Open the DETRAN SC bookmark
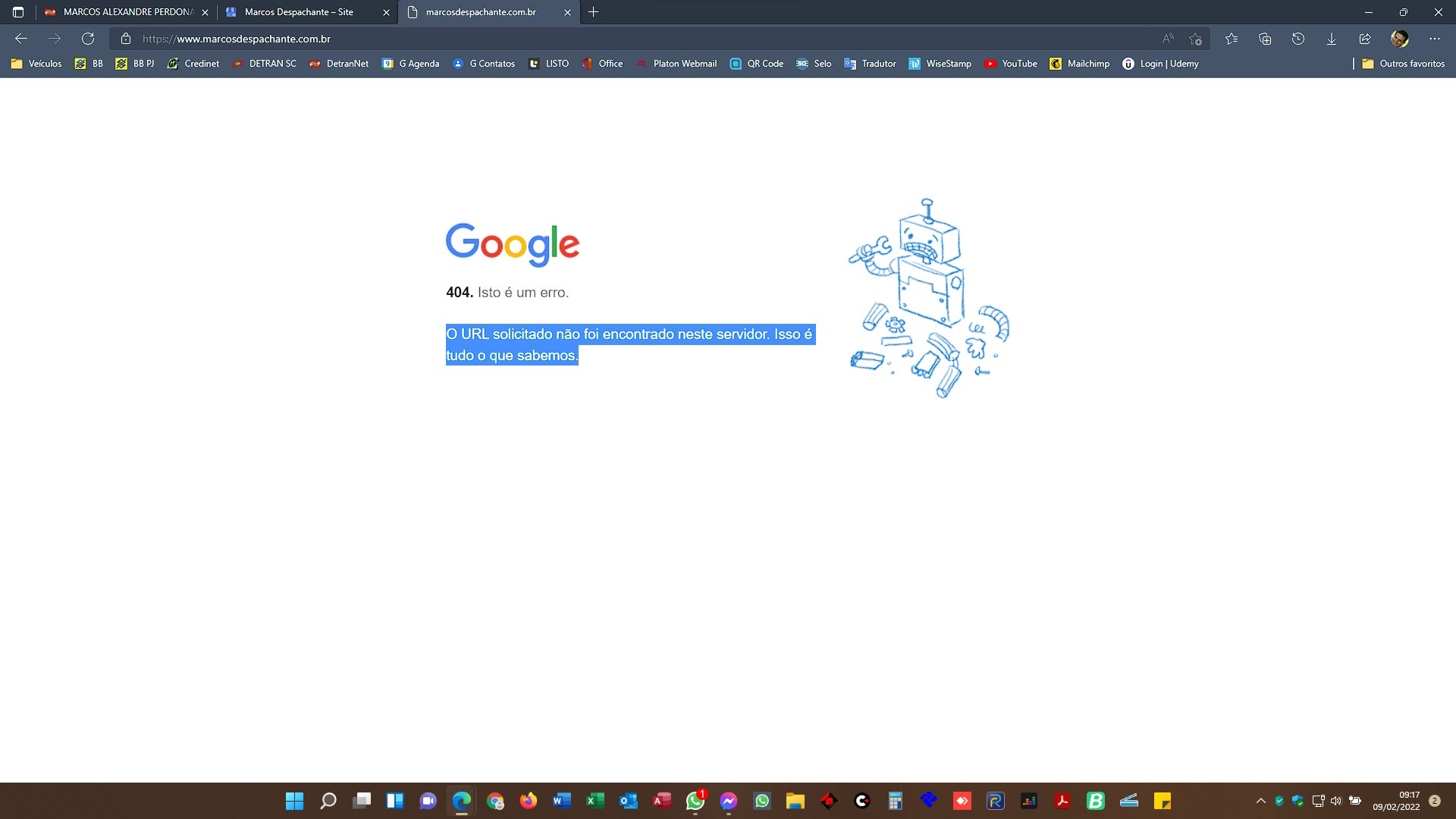The image size is (1456, 819). (265, 64)
